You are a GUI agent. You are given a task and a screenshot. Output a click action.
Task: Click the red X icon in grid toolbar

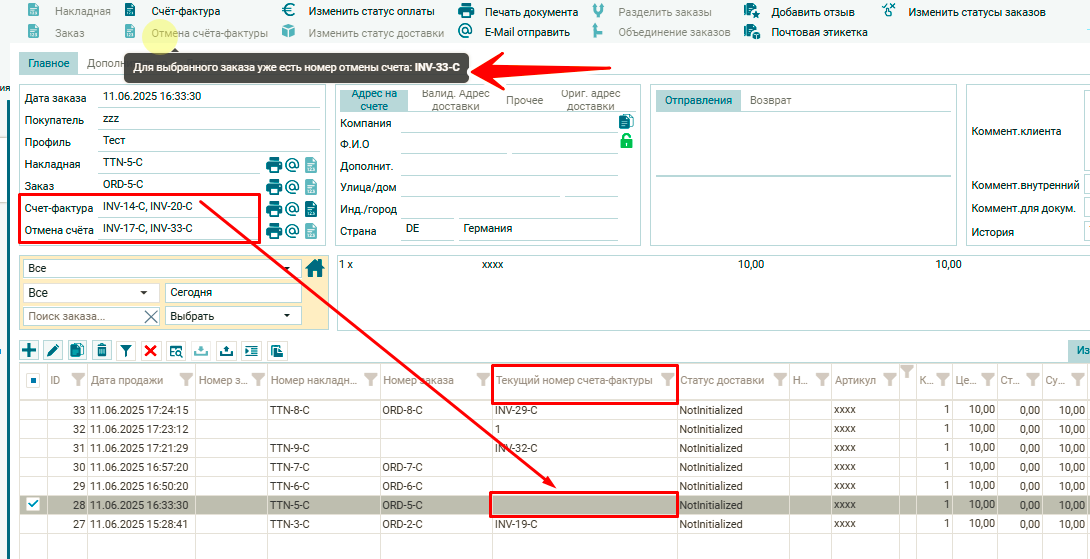click(150, 350)
